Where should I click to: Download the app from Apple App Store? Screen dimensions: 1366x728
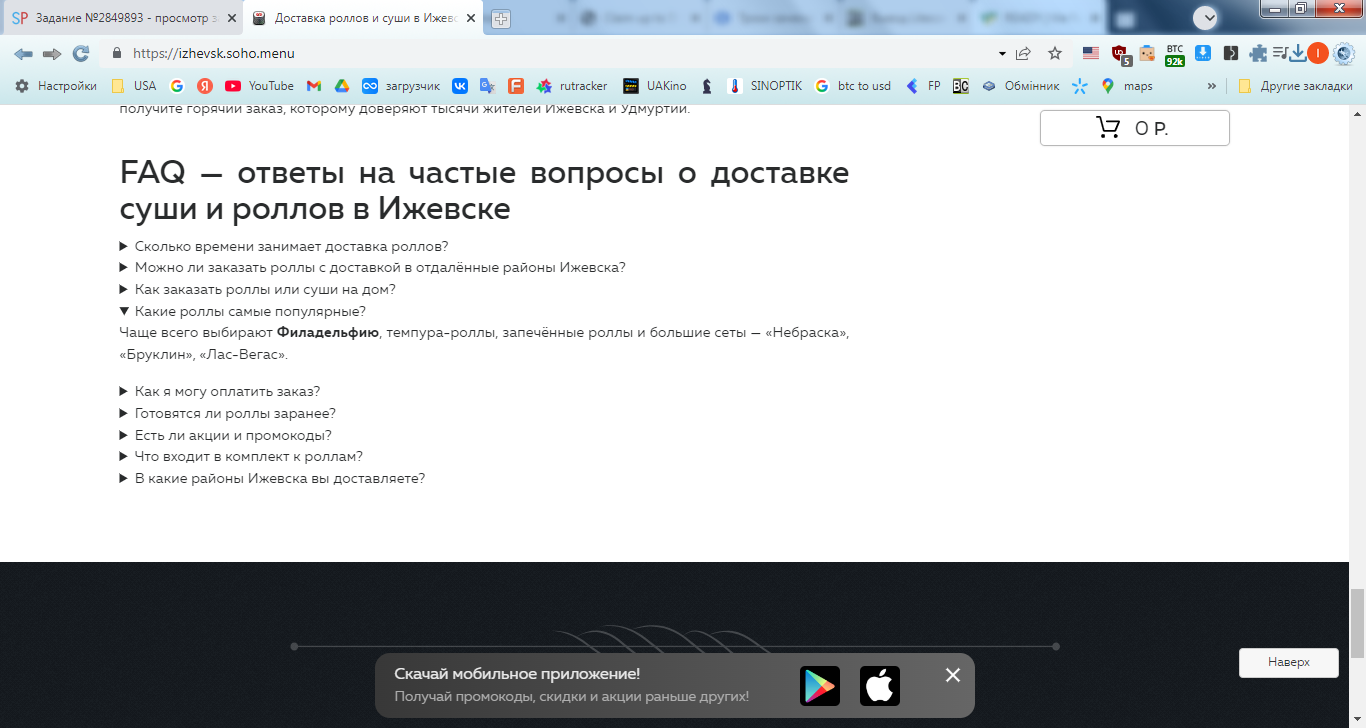coord(880,686)
